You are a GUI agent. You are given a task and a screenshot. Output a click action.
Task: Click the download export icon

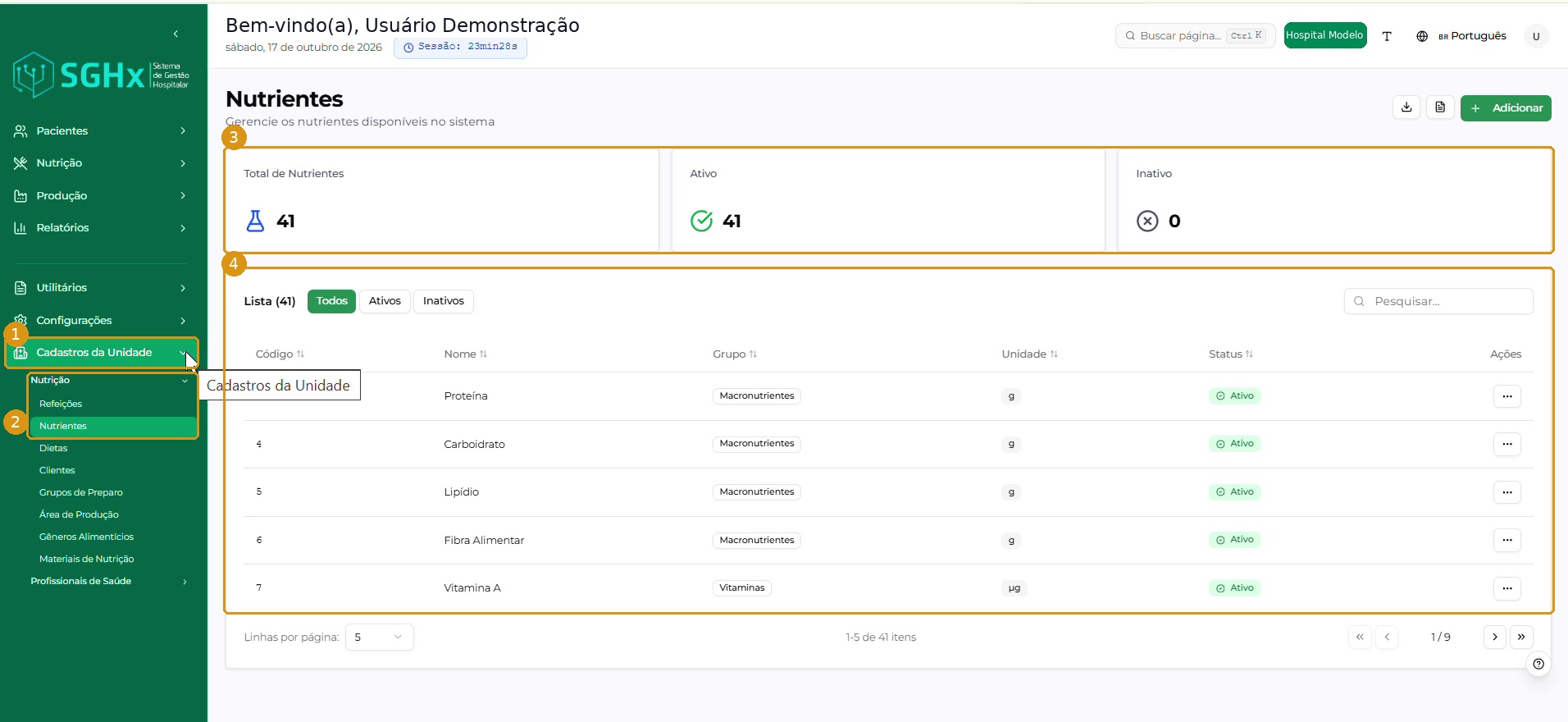point(1406,107)
